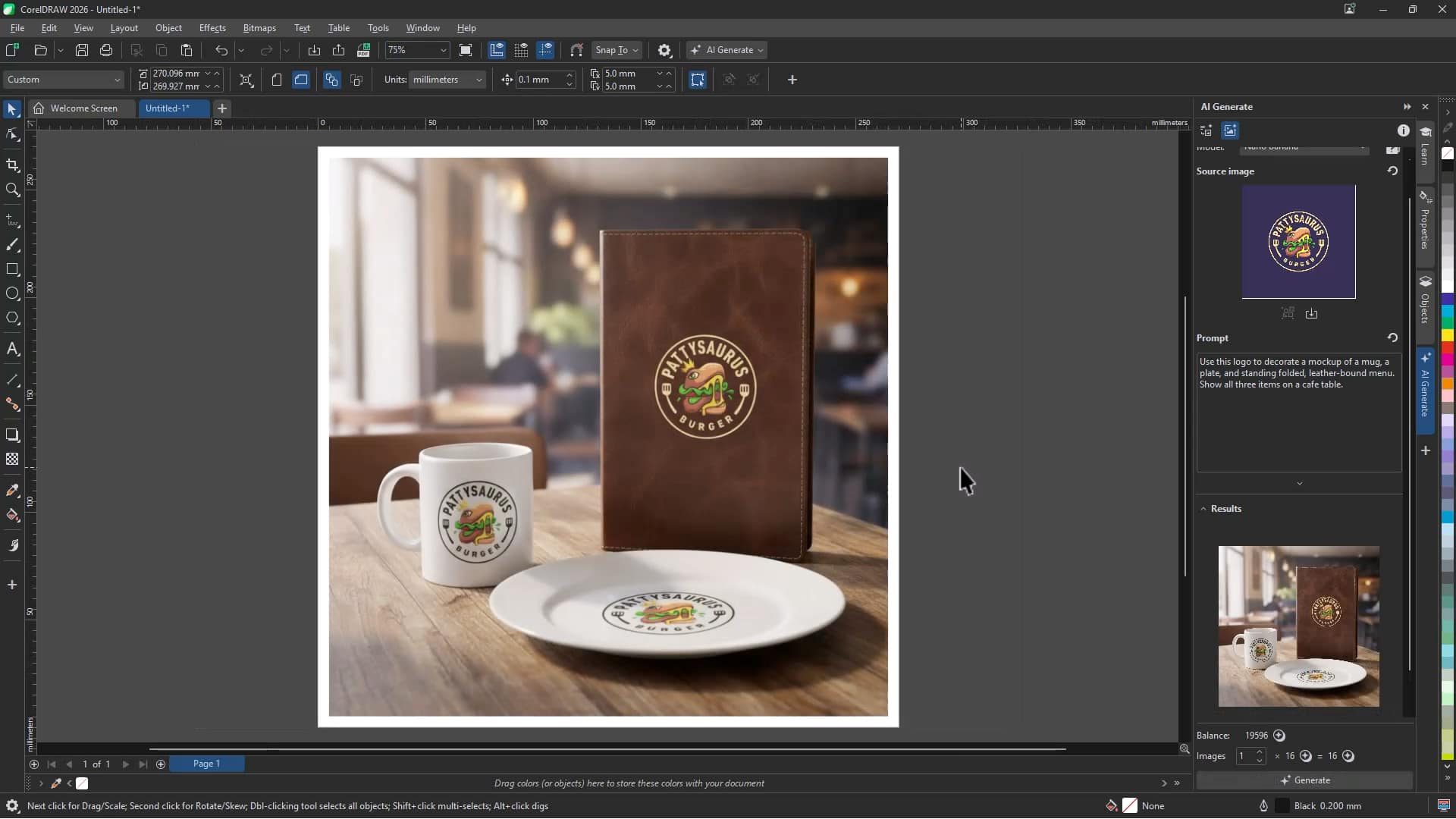Image resolution: width=1456 pixels, height=819 pixels.
Task: Select the Rectangle tool
Action: point(12,269)
